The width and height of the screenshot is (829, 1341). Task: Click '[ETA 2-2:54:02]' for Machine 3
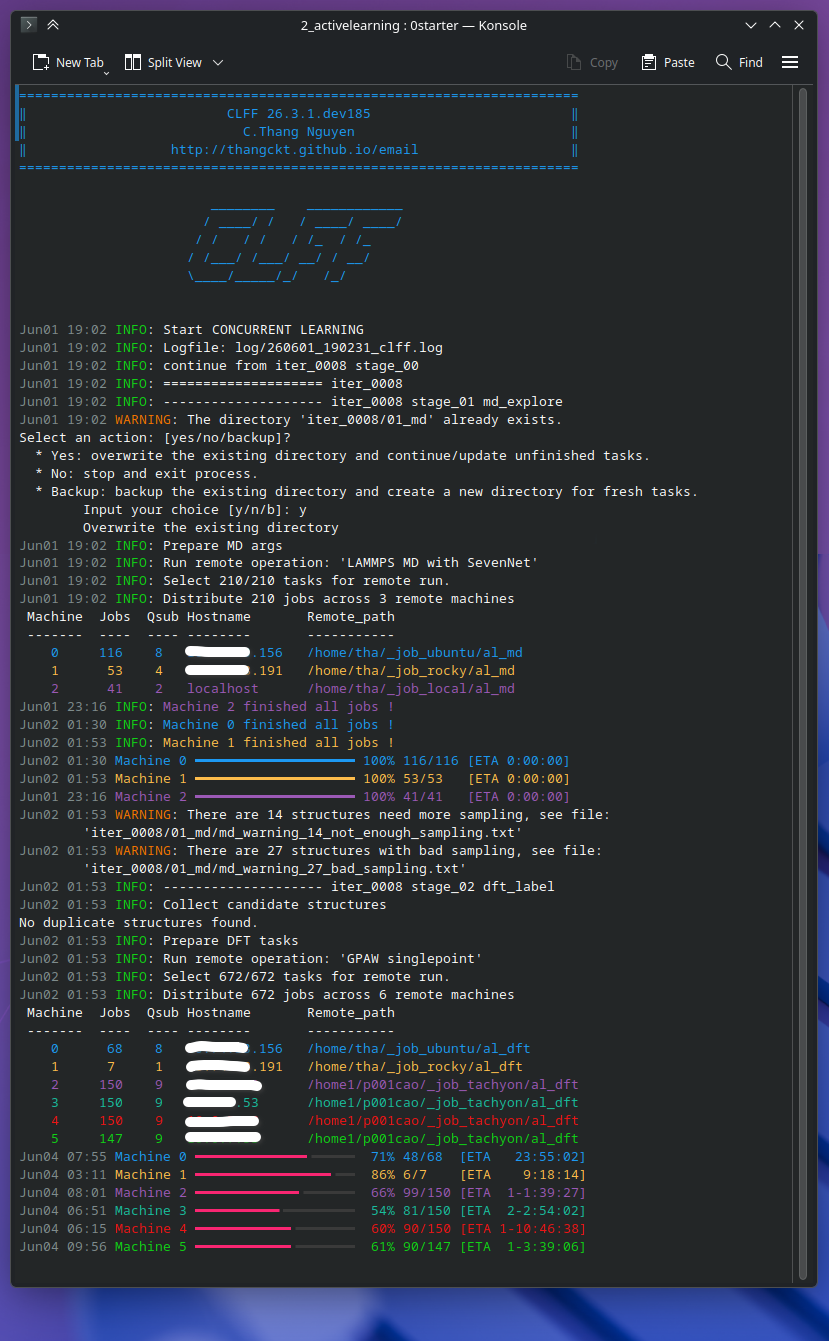[x=523, y=1211]
